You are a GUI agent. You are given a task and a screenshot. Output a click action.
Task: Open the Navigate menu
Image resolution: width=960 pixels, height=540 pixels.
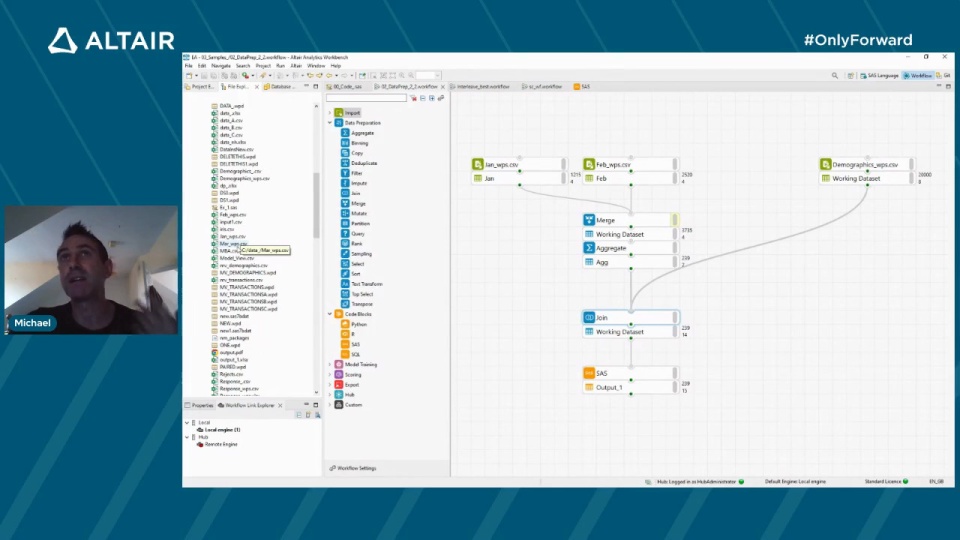tap(220, 66)
